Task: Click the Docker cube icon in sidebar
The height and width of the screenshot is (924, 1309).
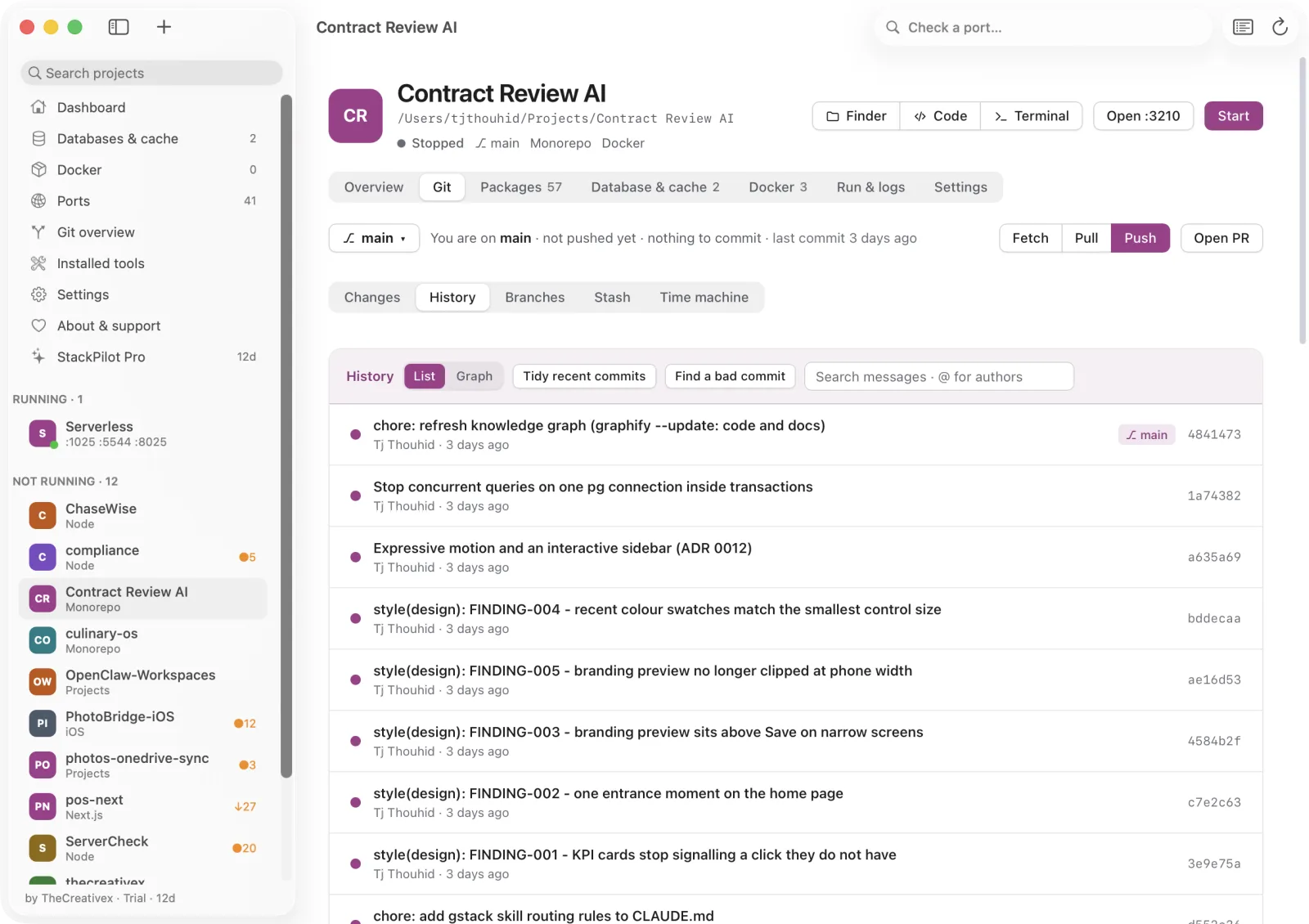Action: coord(38,169)
